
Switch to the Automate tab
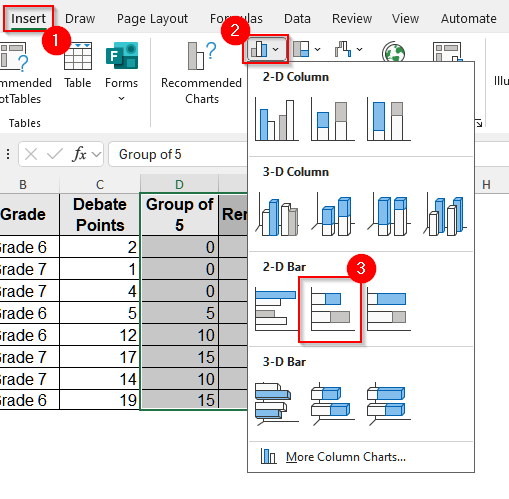469,19
